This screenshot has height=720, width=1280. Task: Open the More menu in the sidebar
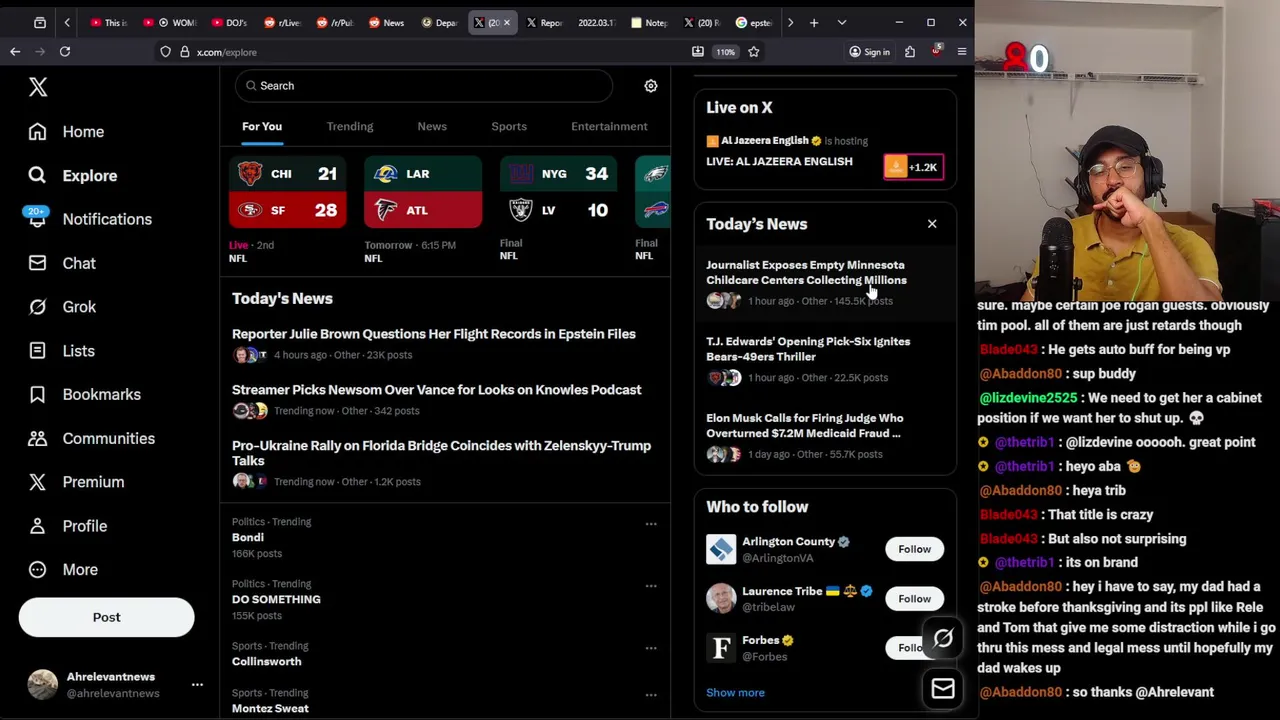pos(63,570)
